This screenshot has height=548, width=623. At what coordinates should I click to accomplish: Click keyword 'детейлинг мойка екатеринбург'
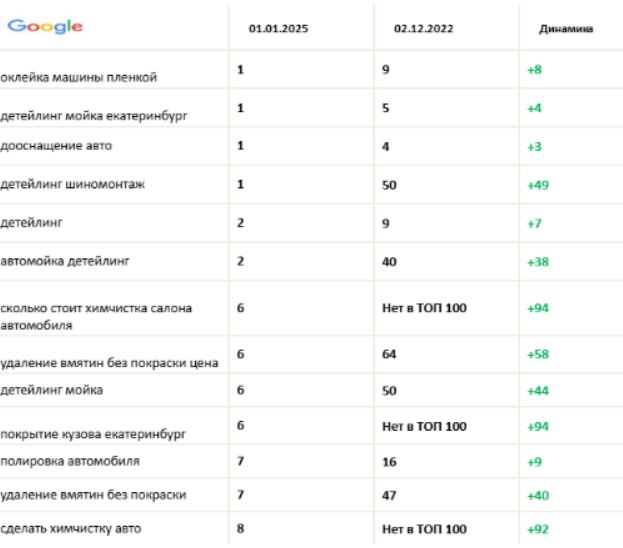(x=94, y=116)
